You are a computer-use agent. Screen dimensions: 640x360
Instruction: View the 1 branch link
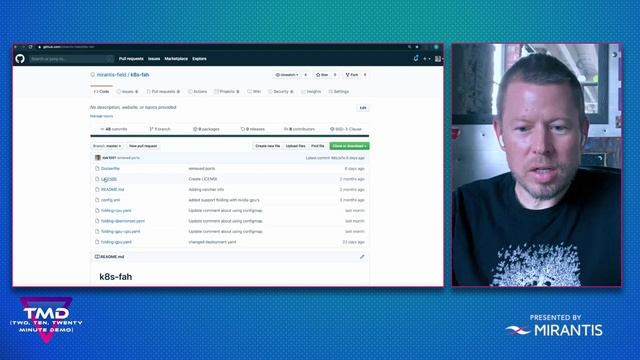[160, 129]
